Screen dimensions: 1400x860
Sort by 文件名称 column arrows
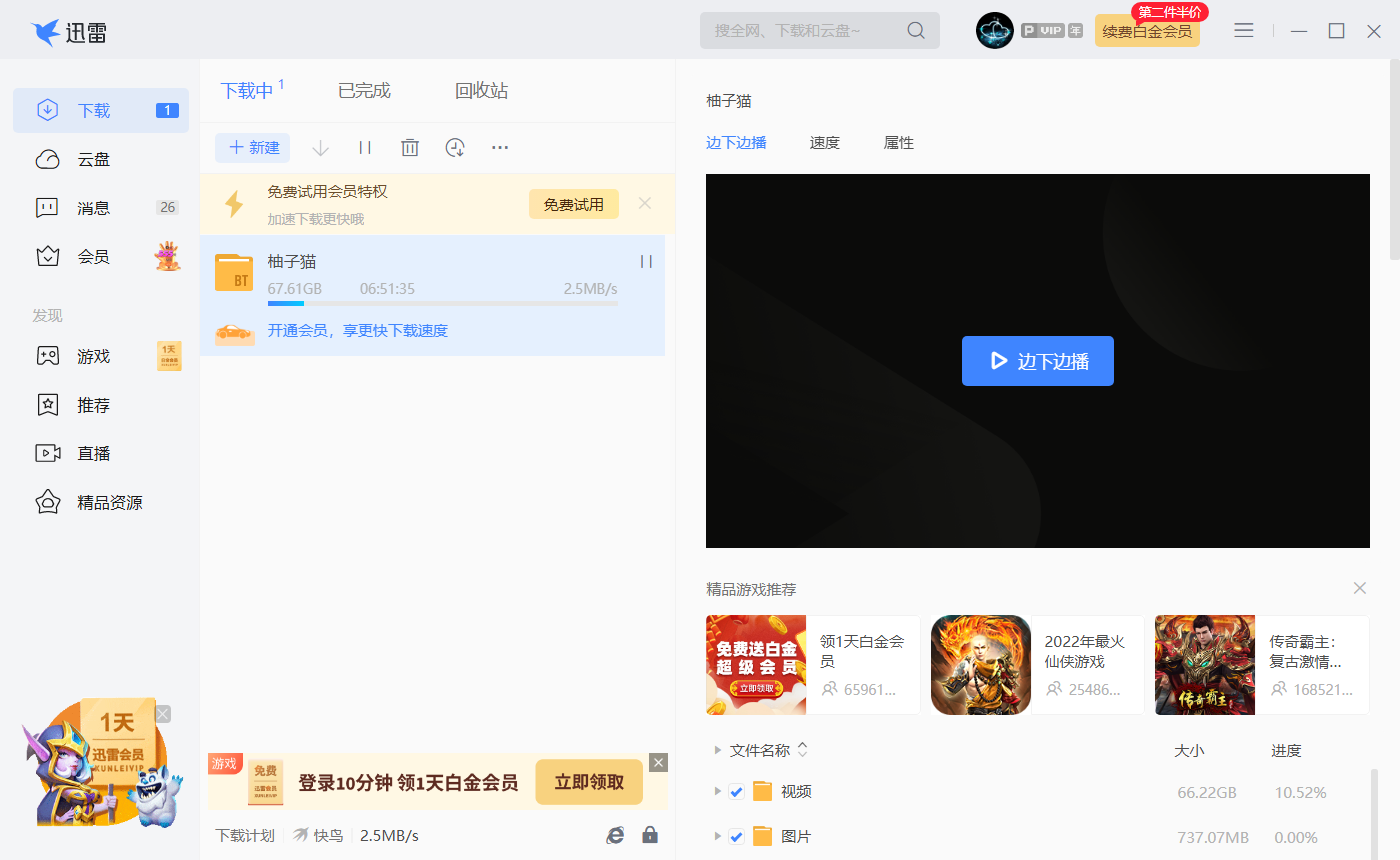(802, 750)
